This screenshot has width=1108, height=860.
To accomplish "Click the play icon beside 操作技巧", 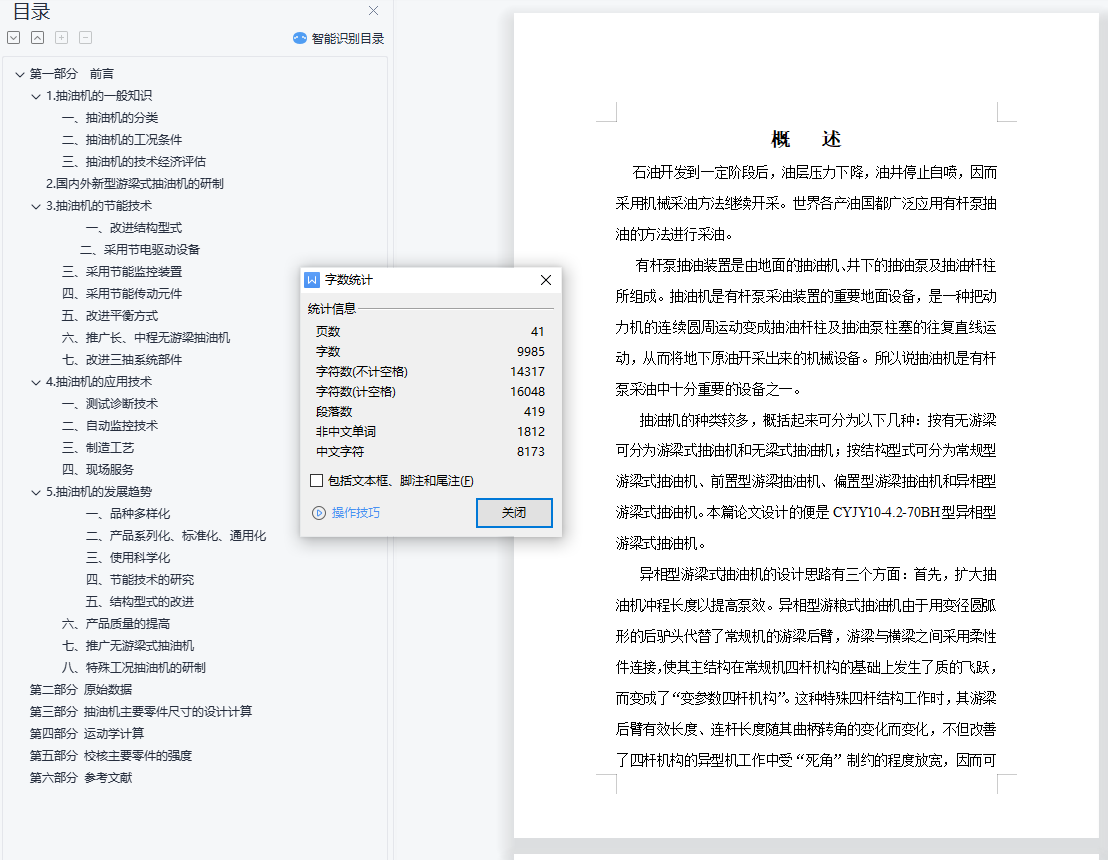I will [319, 513].
